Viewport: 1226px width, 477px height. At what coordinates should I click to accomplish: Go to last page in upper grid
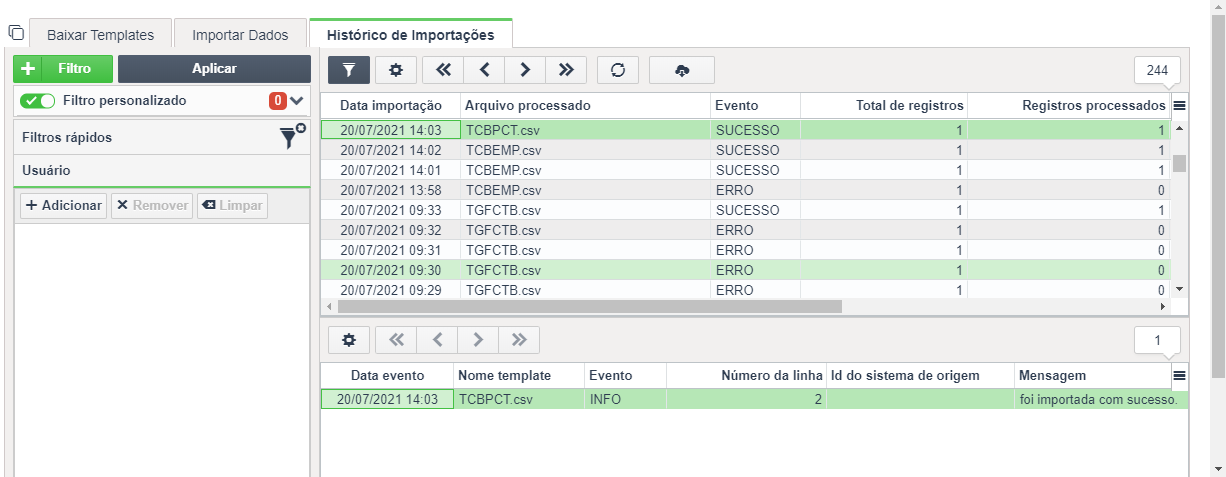pos(566,69)
